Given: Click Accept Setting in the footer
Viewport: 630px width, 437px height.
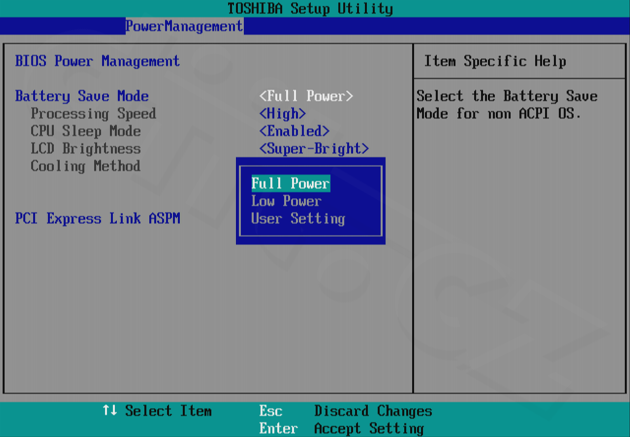Looking at the screenshot, I should 369,428.
